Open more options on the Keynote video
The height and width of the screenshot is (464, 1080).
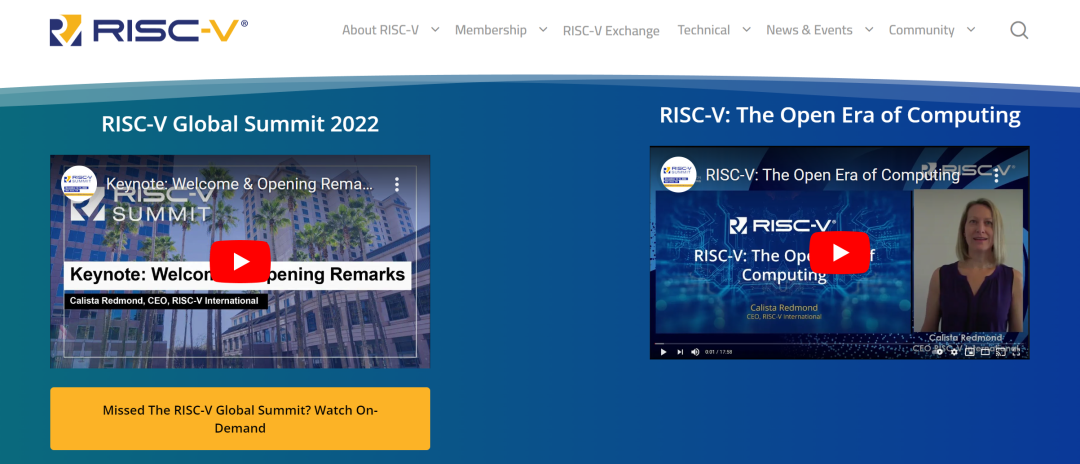click(x=396, y=185)
